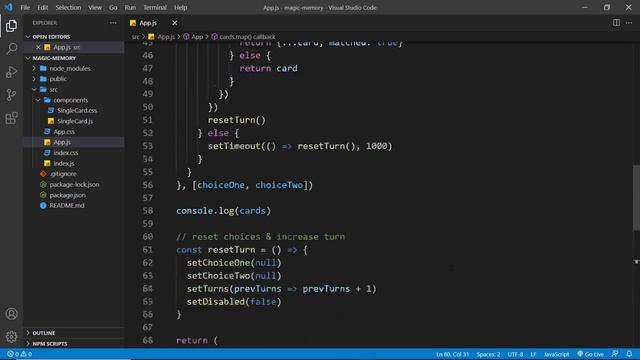Open the Go menu
The image size is (640, 360).
pos(113,7)
